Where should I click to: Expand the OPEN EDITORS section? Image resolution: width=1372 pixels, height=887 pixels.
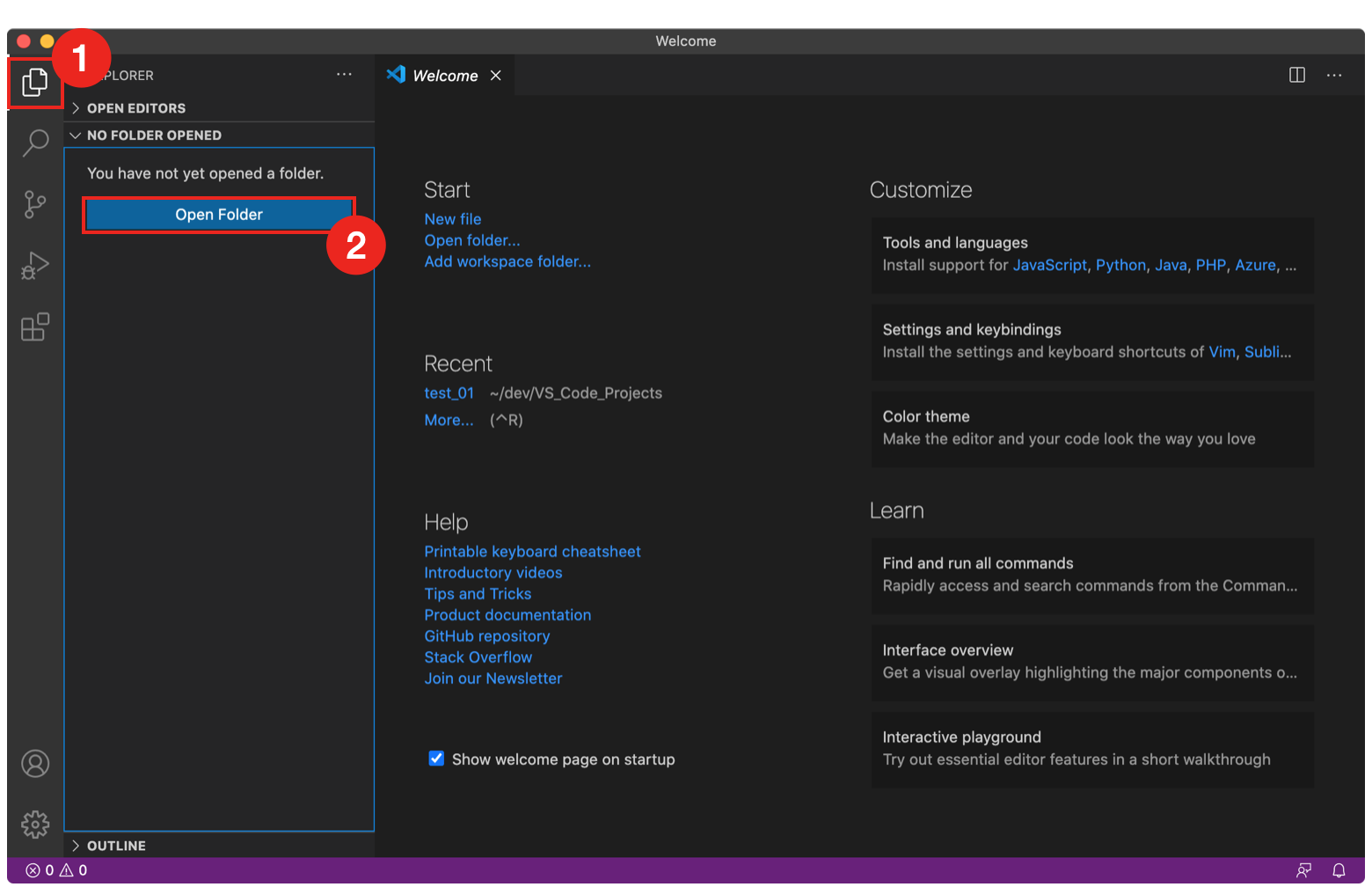click(x=220, y=108)
